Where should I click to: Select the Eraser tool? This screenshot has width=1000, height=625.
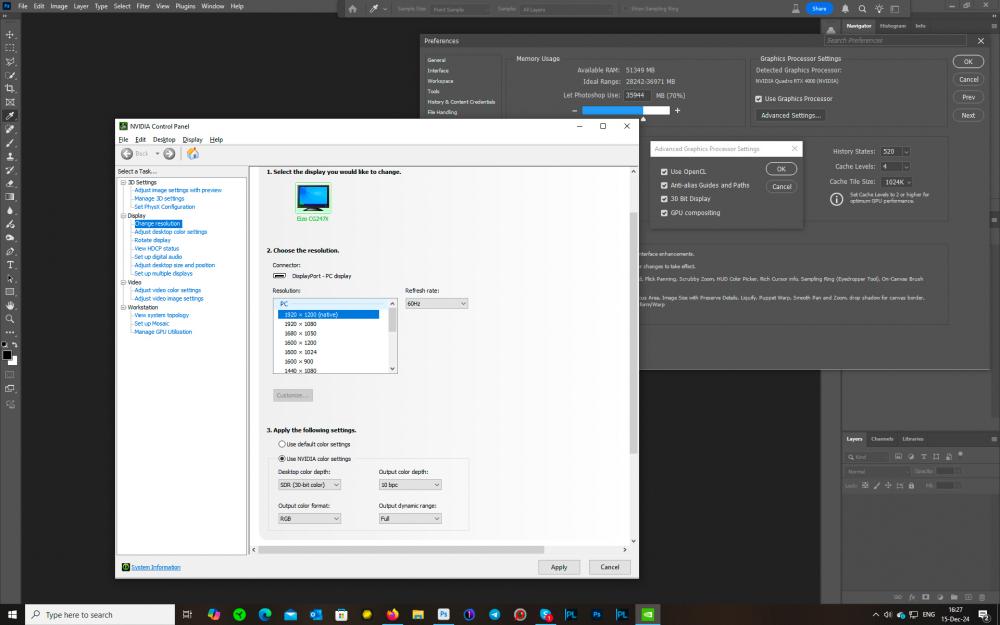[x=10, y=184]
